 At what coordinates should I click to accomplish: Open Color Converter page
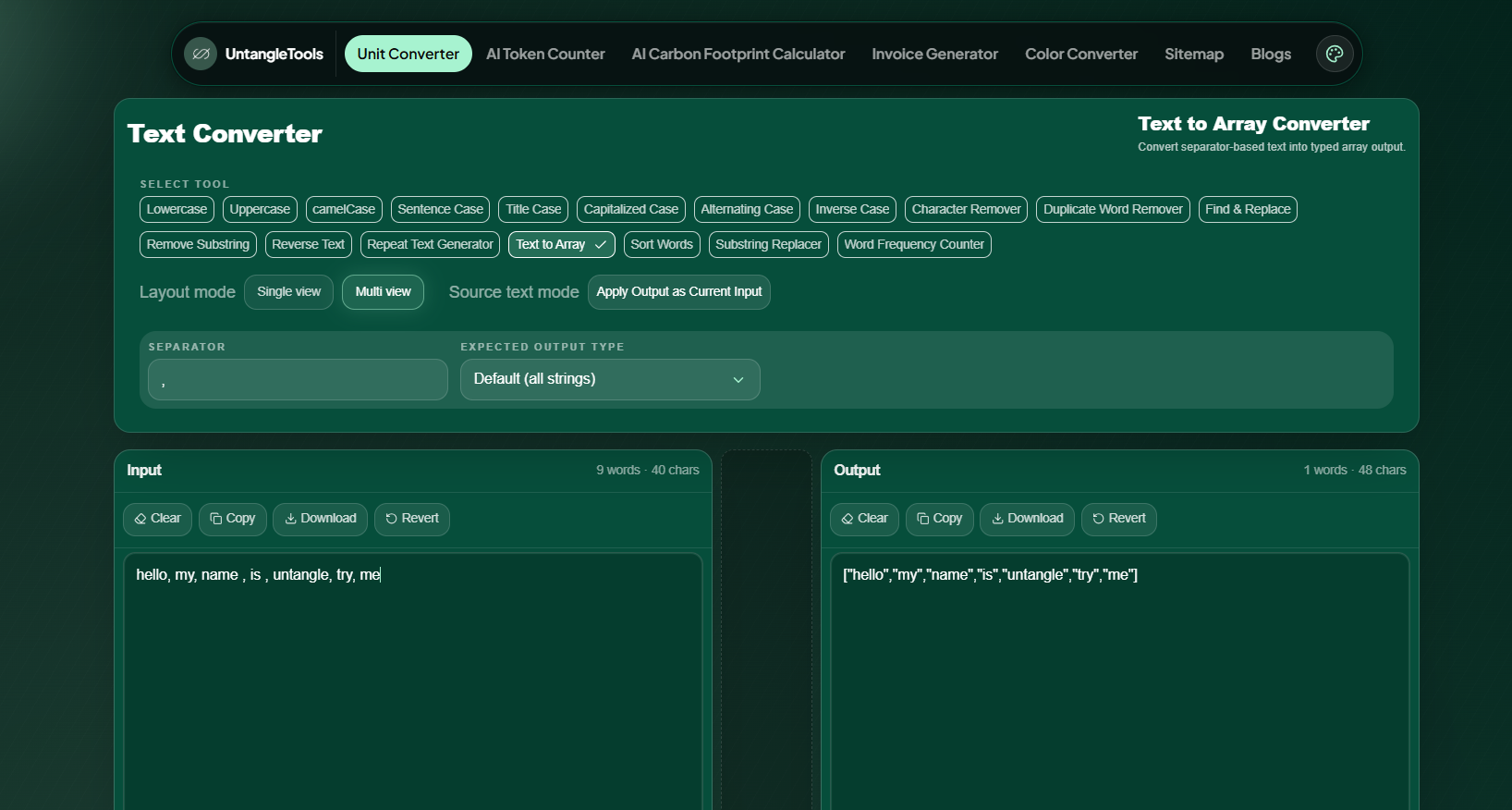tap(1081, 54)
